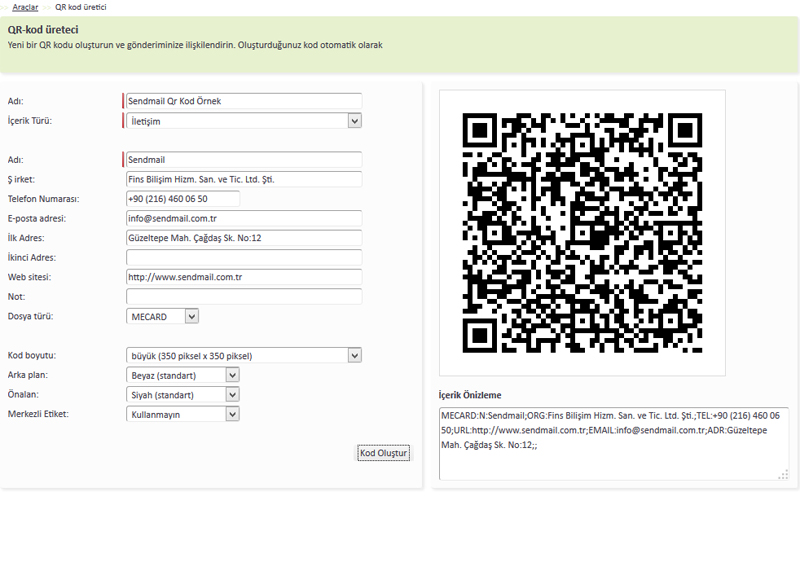Expand the Merkezli Etiket dropdown

[x=183, y=414]
